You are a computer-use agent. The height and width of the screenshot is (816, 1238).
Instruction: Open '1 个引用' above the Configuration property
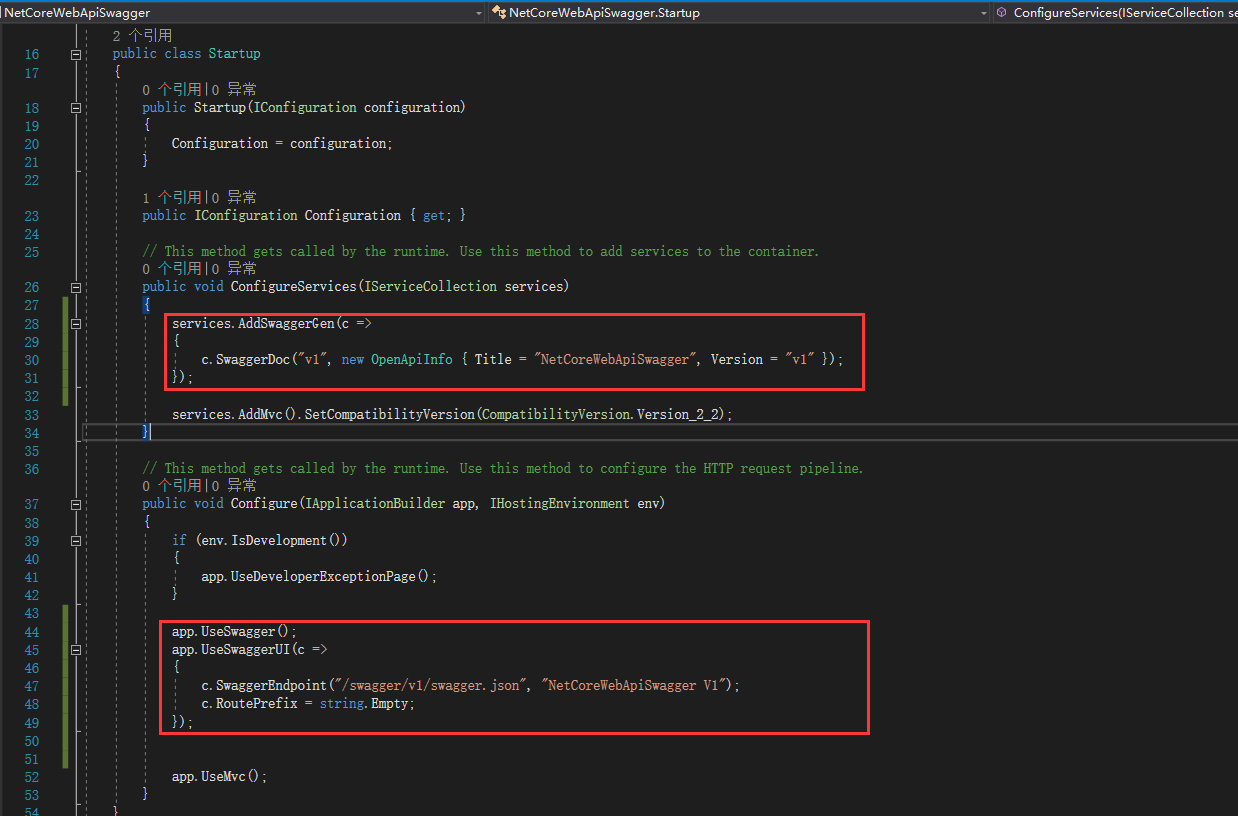pyautogui.click(x=172, y=197)
